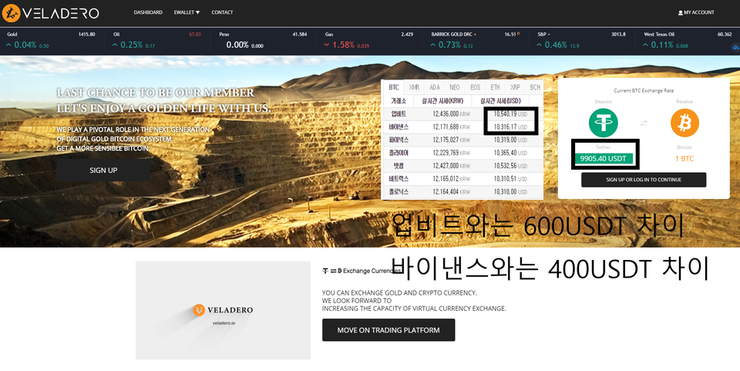Click the Tether coin icon
The height and width of the screenshot is (371, 740).
click(x=603, y=123)
